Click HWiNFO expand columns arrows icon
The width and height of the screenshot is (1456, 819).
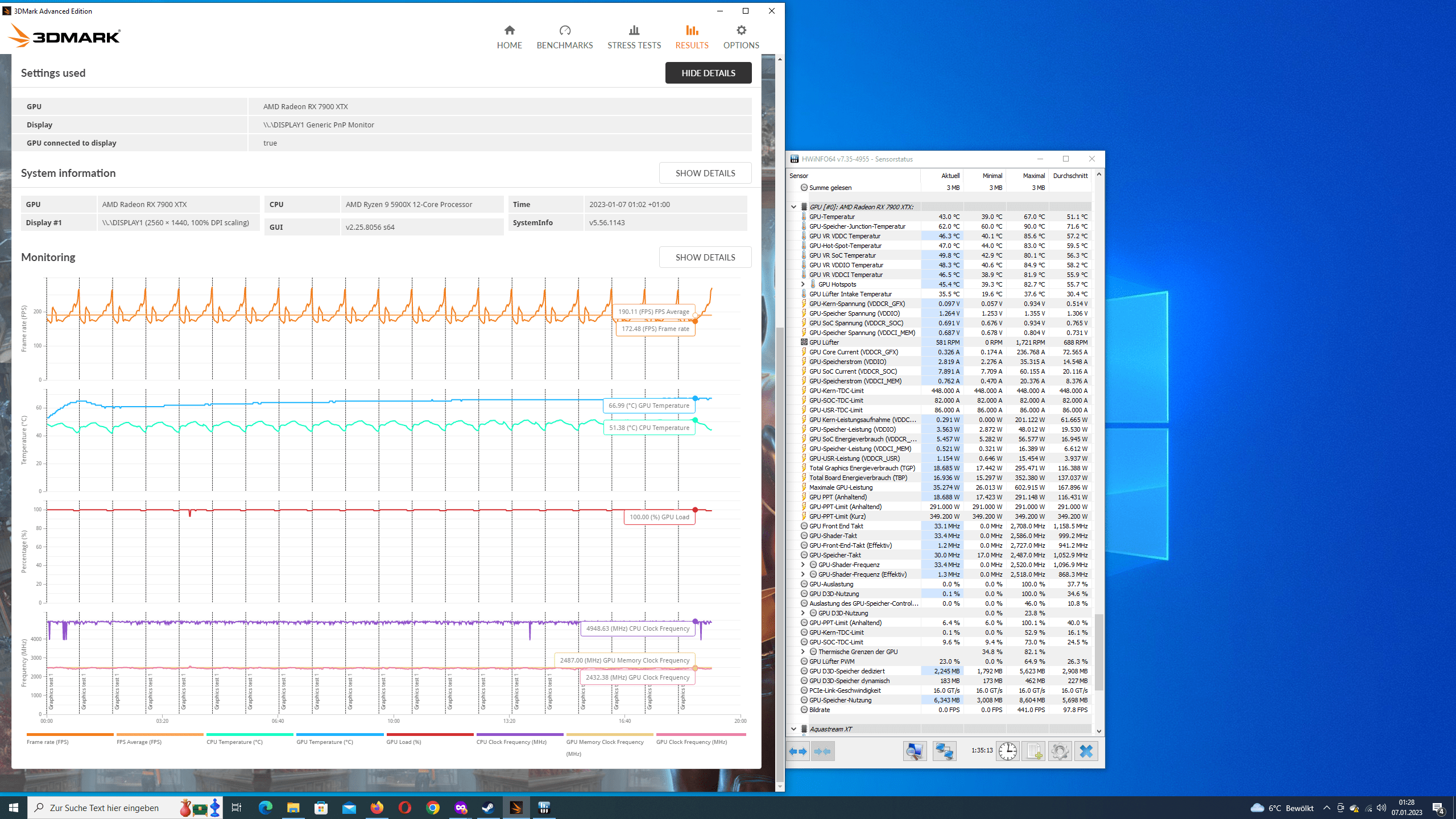click(x=798, y=751)
